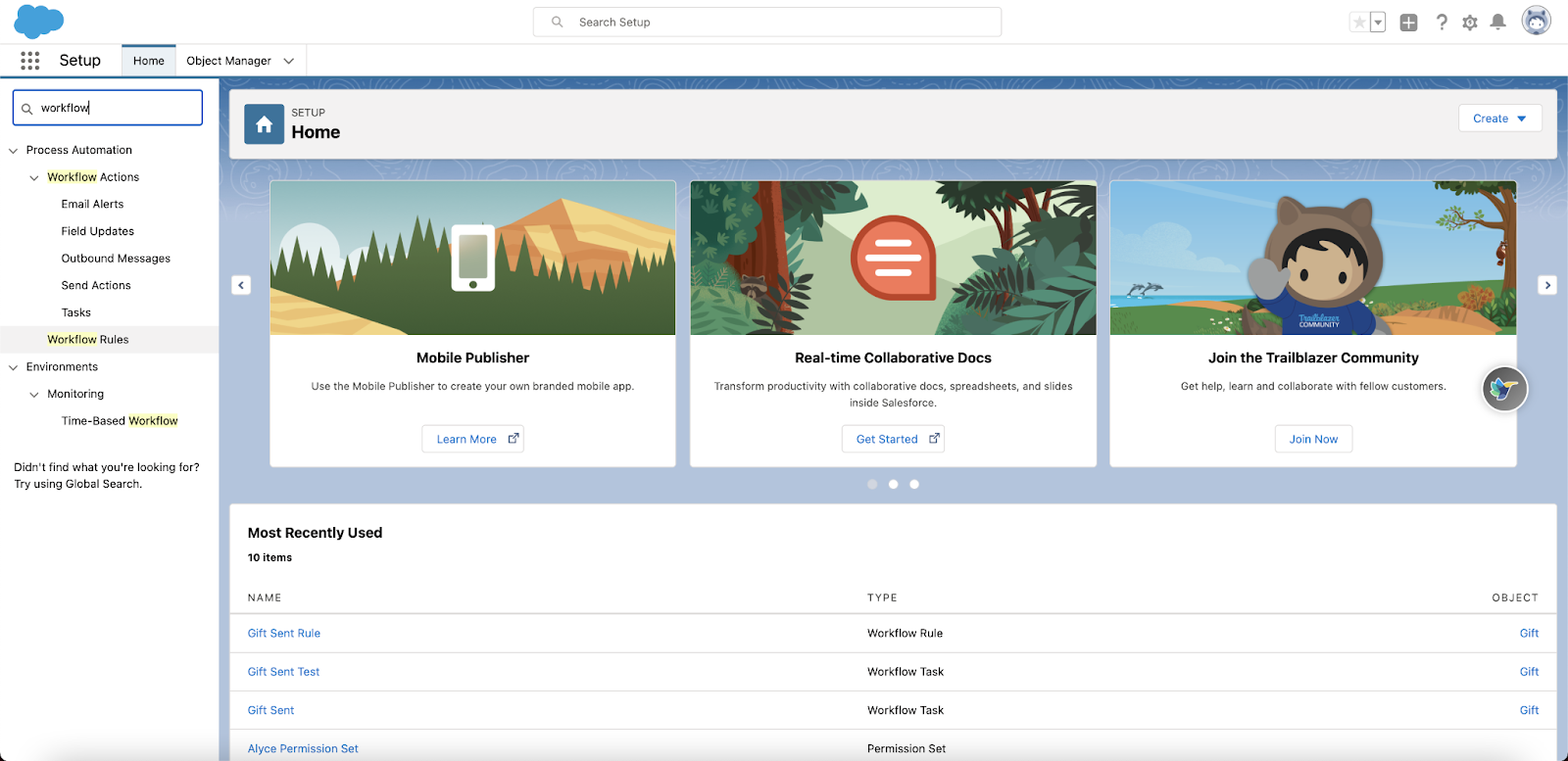Click the Setup Home house icon
Image resolution: width=1568 pixels, height=761 pixels.
264,124
